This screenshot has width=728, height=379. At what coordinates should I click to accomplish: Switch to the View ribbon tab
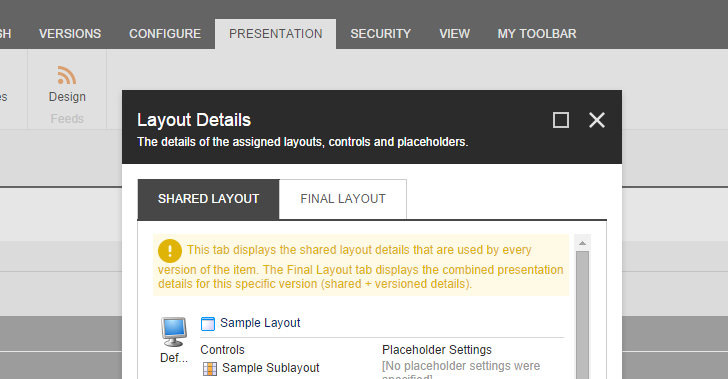click(x=455, y=34)
